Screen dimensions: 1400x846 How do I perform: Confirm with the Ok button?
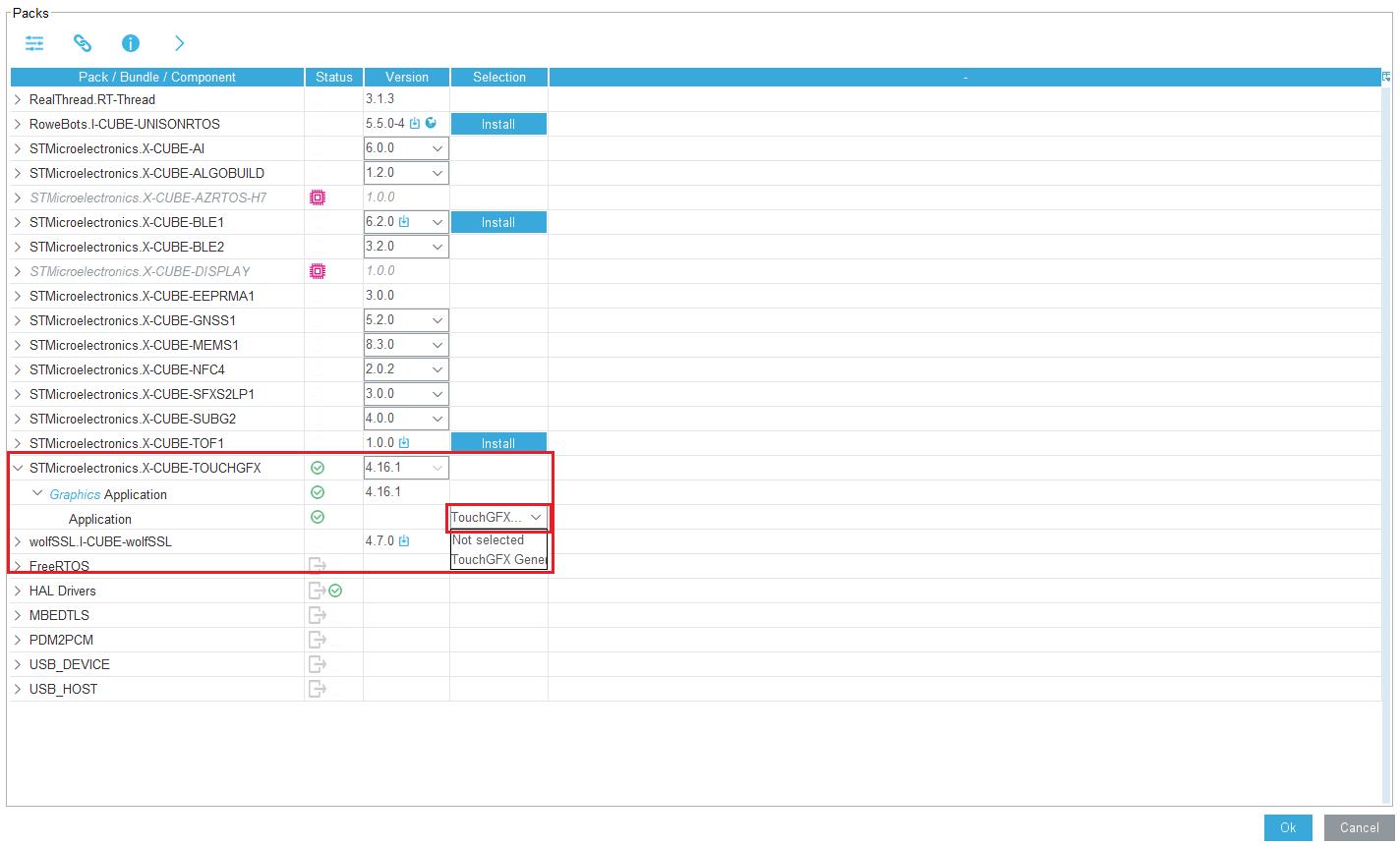coord(1288,827)
